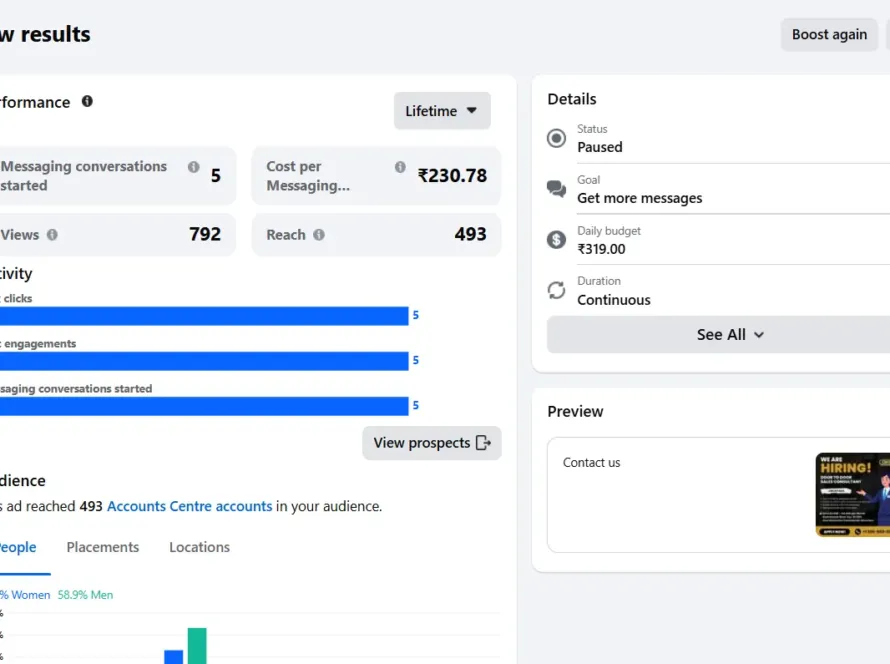Click the info icon next to Reach
The width and height of the screenshot is (890, 664).
click(319, 235)
